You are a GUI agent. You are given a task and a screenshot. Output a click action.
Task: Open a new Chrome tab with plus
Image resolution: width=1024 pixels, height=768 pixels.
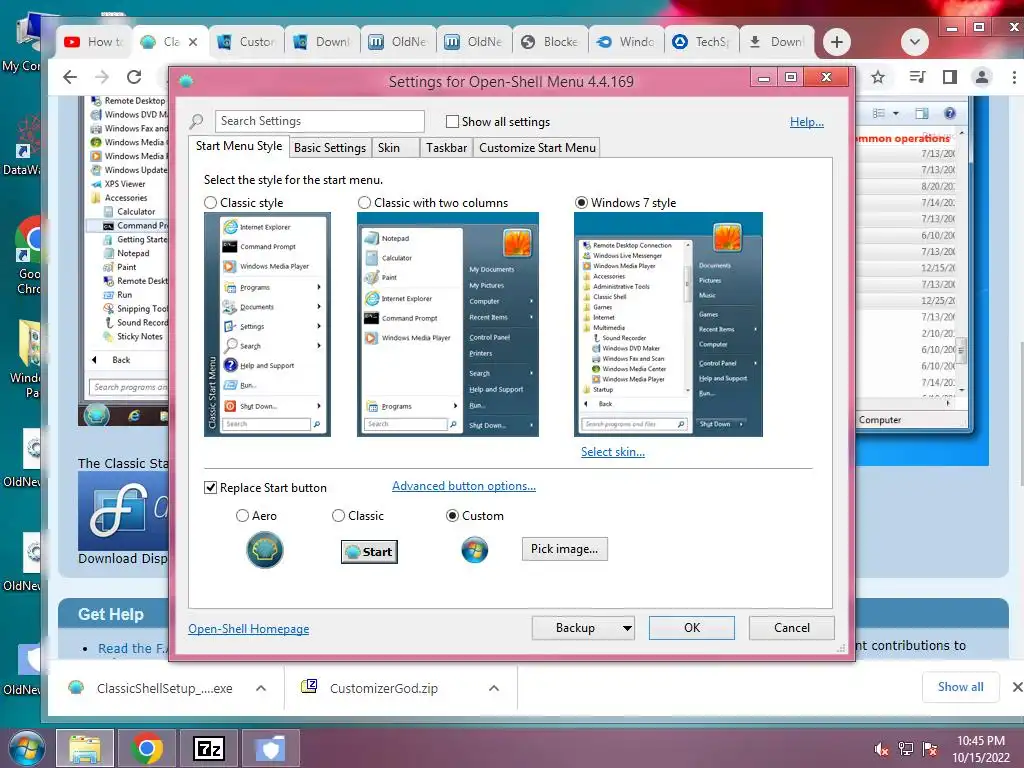(x=837, y=42)
